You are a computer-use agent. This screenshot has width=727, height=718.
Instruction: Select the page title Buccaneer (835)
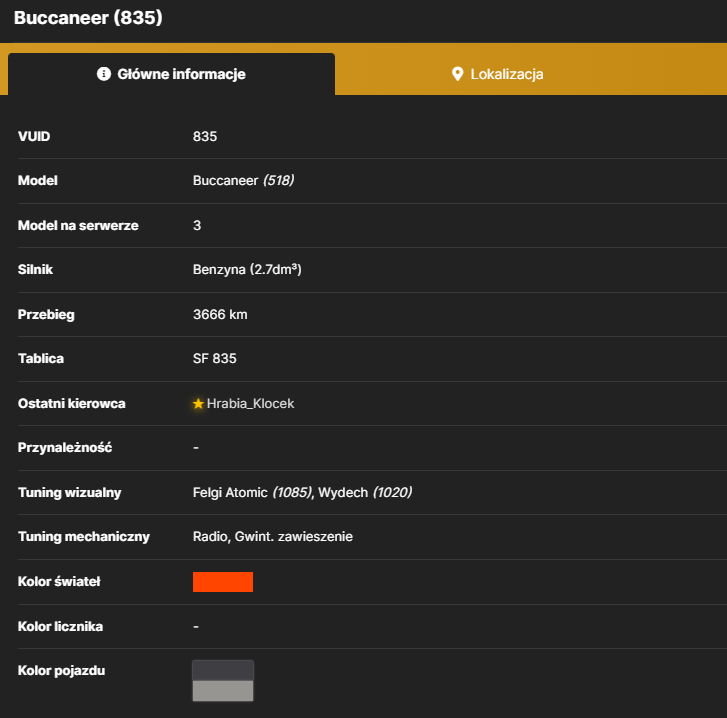(88, 18)
